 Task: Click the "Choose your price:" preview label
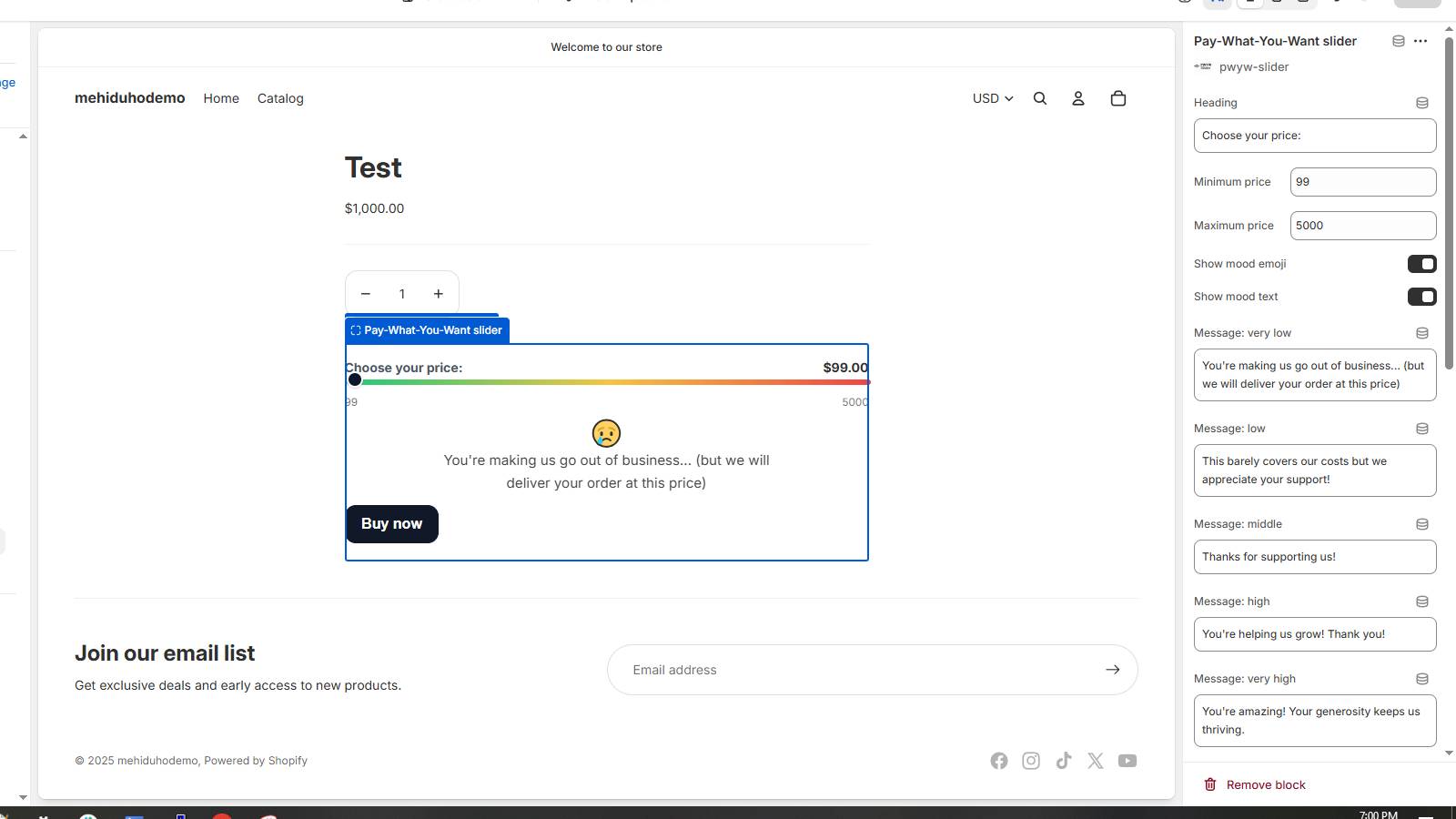[x=404, y=368]
